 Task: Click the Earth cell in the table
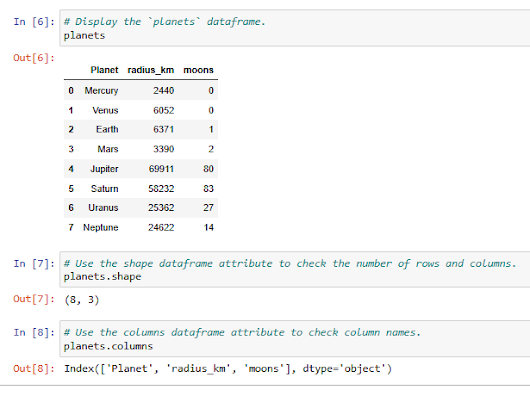(107, 129)
